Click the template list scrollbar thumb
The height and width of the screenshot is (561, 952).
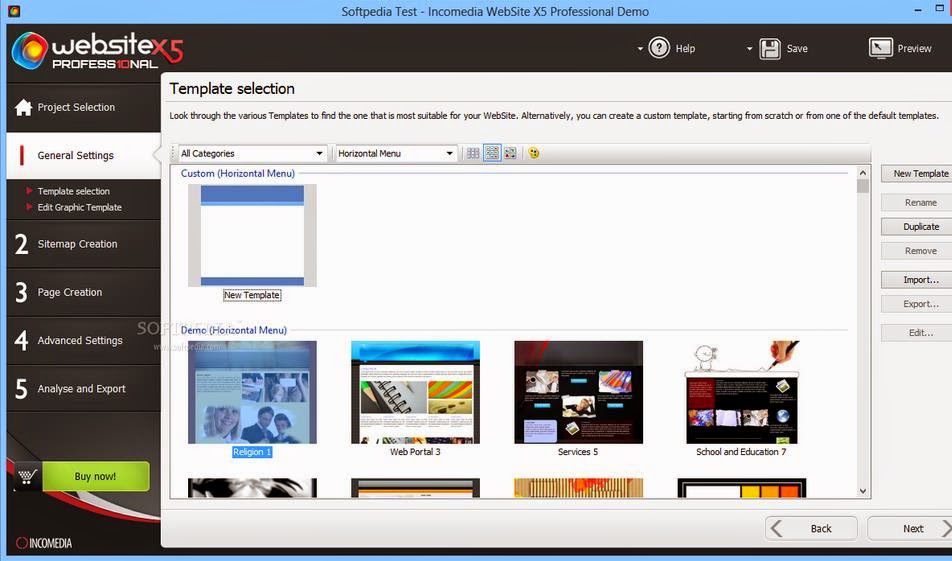tap(863, 186)
